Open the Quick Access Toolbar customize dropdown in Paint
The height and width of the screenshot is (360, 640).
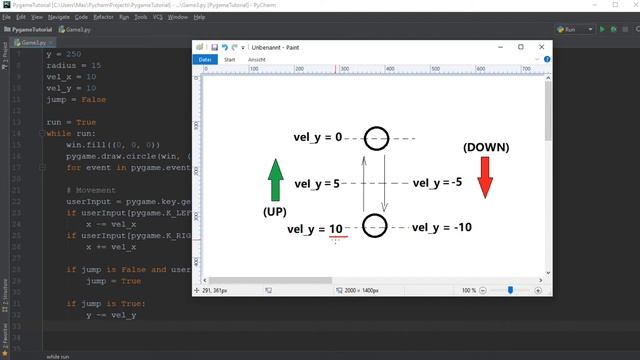[243, 48]
